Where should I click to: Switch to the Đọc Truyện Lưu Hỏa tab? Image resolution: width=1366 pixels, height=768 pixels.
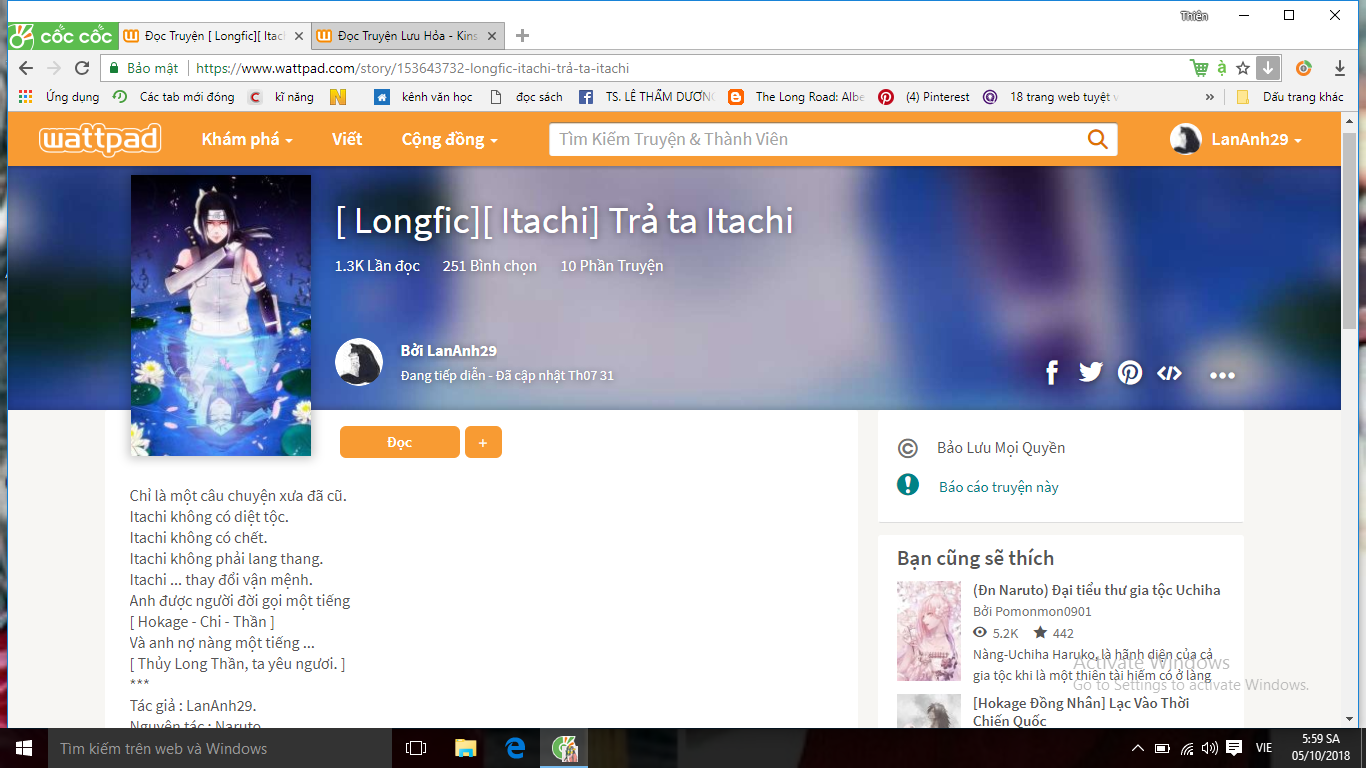click(409, 36)
